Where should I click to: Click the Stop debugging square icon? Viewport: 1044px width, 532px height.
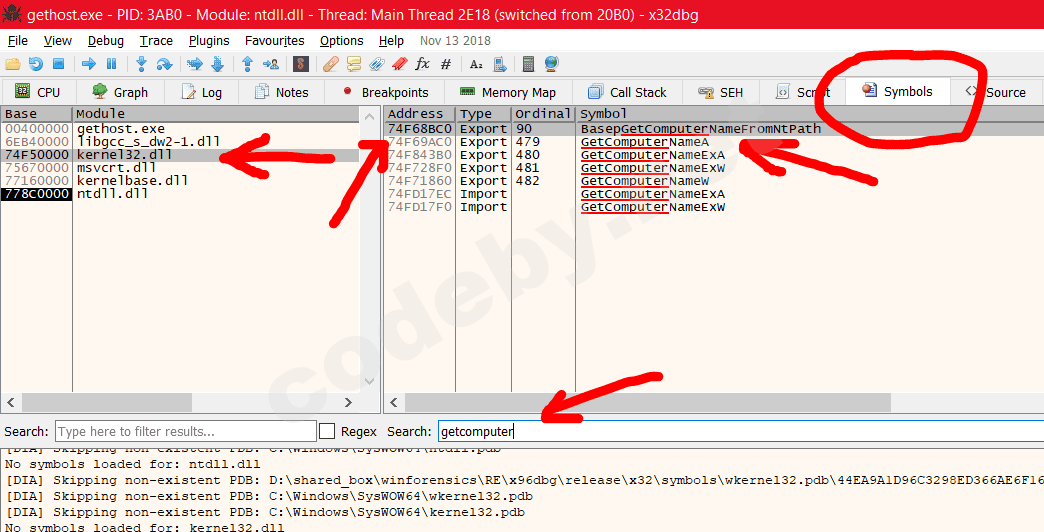click(x=58, y=64)
